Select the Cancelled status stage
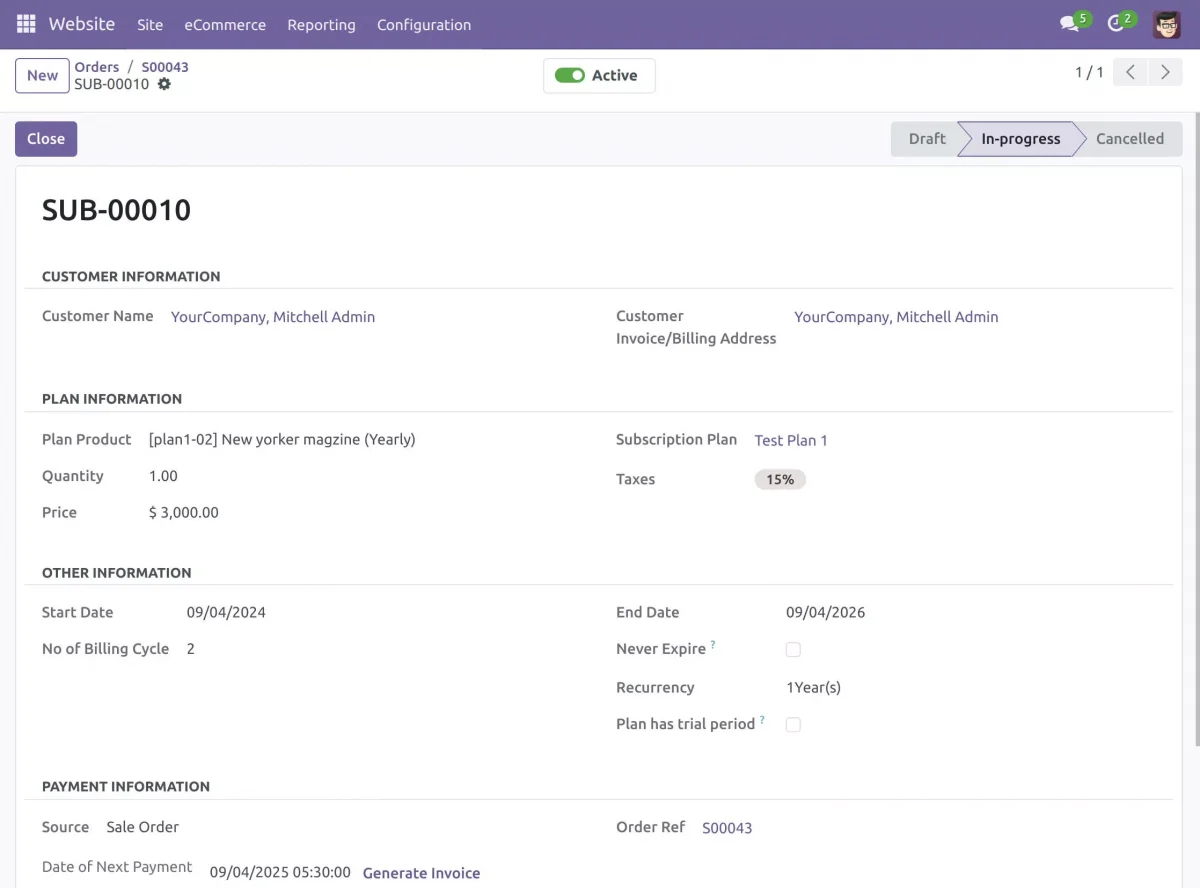Viewport: 1200px width, 888px height. [1129, 139]
